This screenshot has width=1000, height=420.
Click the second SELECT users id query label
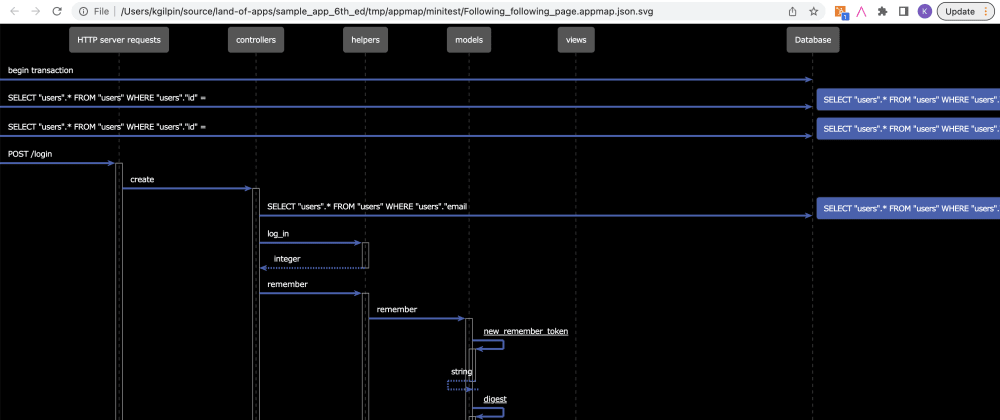click(107, 127)
